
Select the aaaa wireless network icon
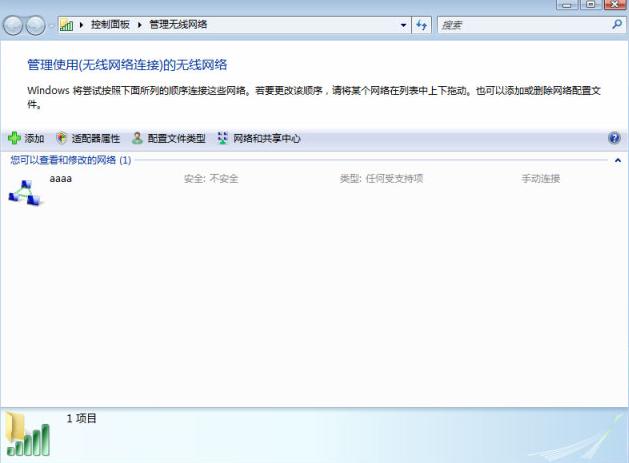pyautogui.click(x=25, y=193)
